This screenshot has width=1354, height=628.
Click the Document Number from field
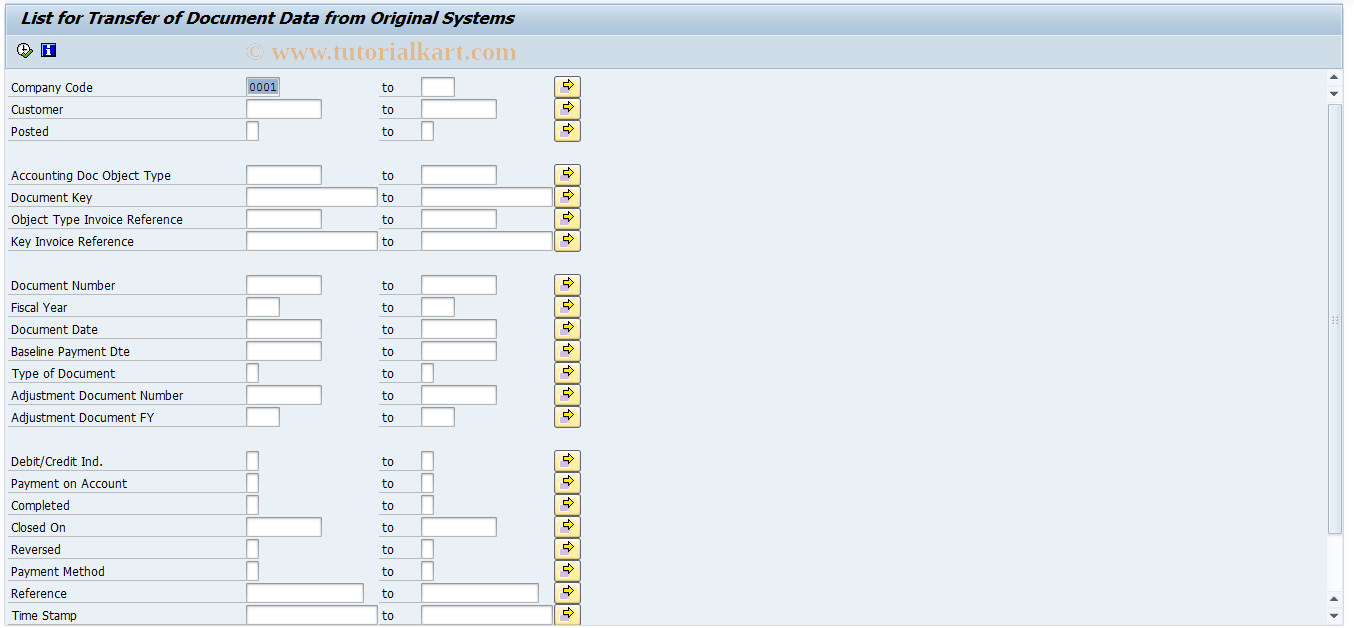(284, 285)
